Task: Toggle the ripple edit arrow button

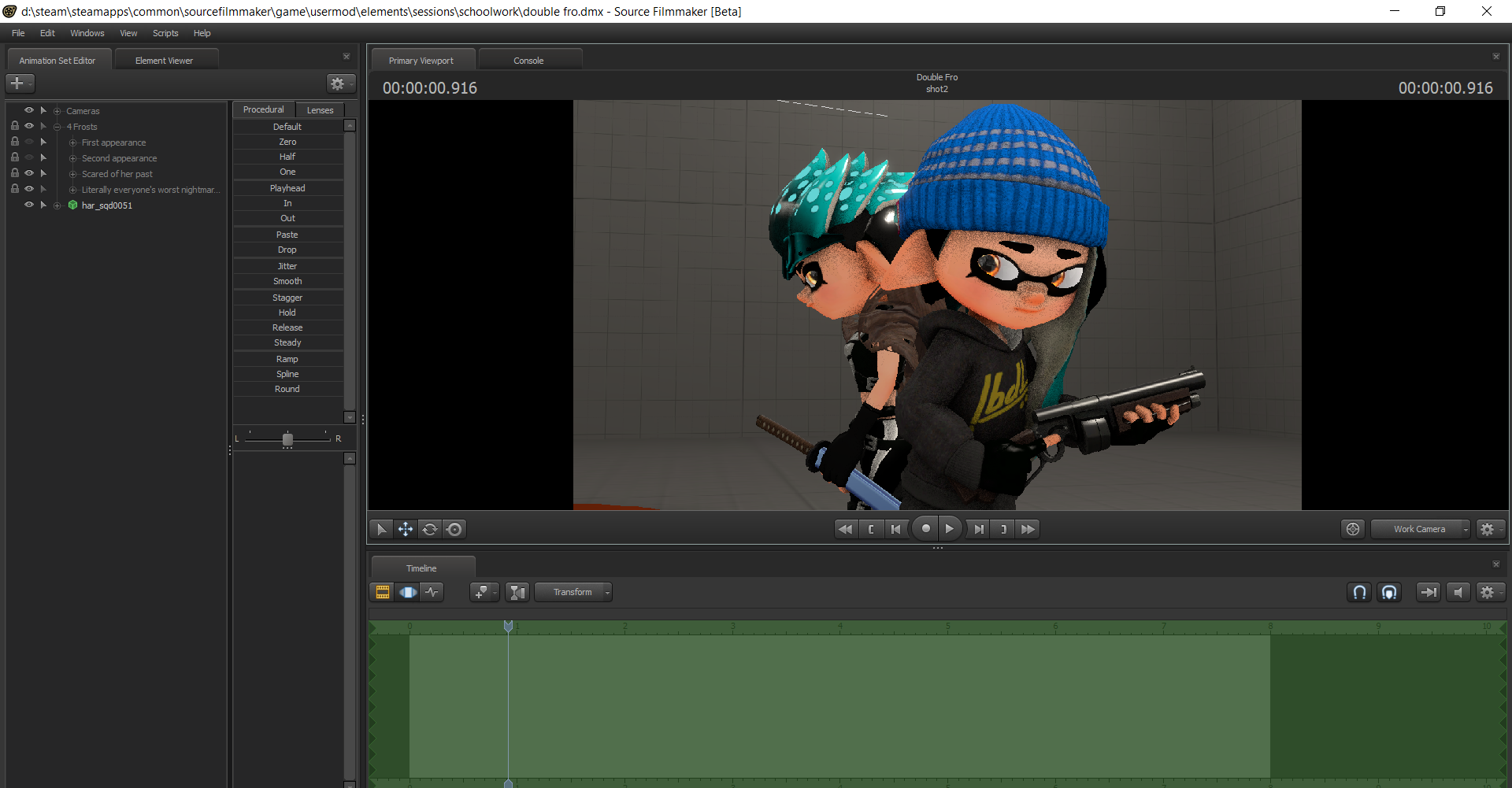Action: point(1429,592)
